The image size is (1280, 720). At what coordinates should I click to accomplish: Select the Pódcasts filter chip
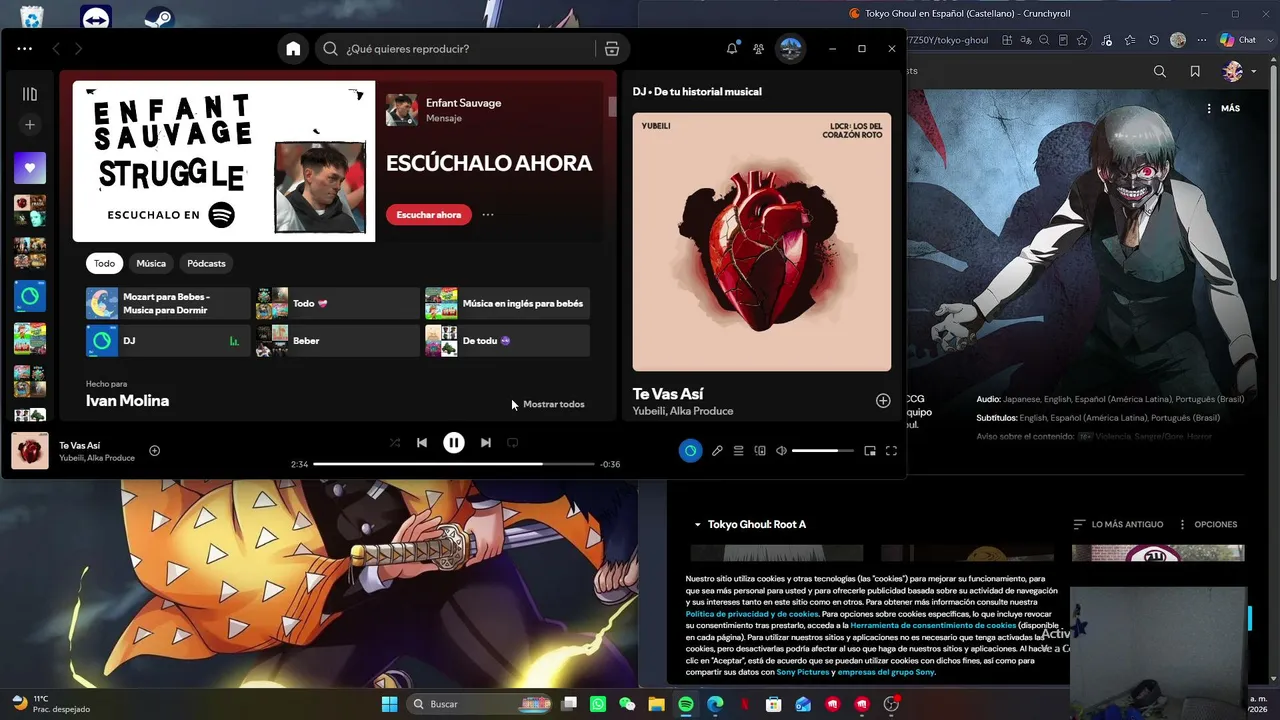[206, 263]
